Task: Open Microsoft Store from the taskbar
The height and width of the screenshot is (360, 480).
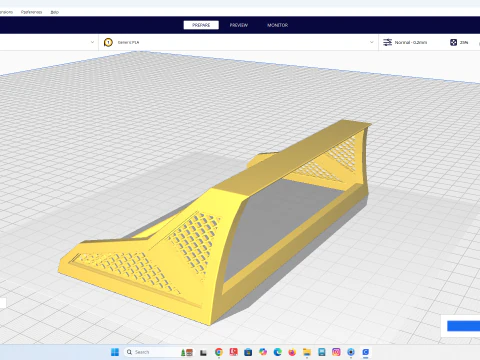Action: [248, 352]
